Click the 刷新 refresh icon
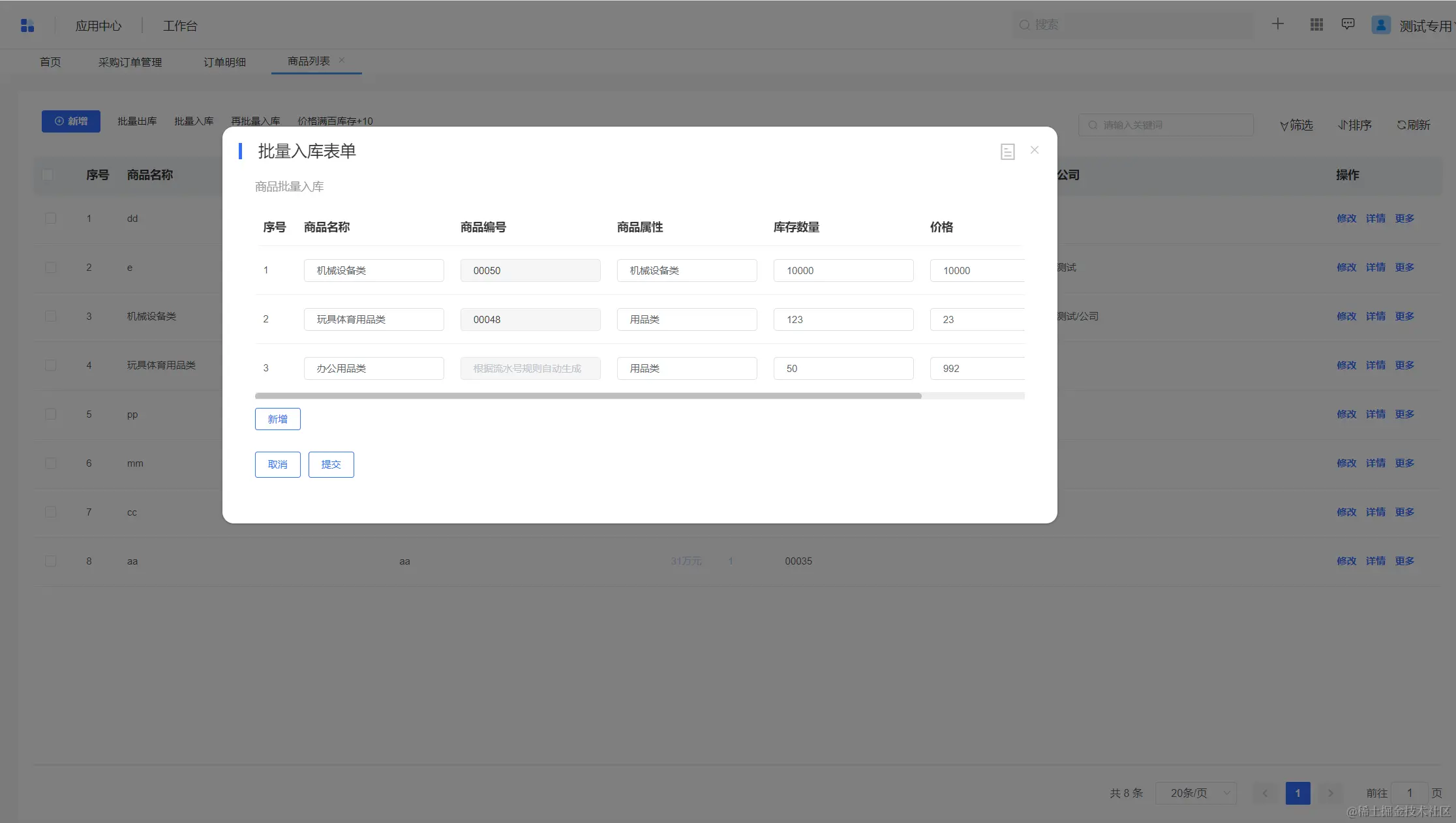The image size is (1456, 823). click(x=1401, y=125)
